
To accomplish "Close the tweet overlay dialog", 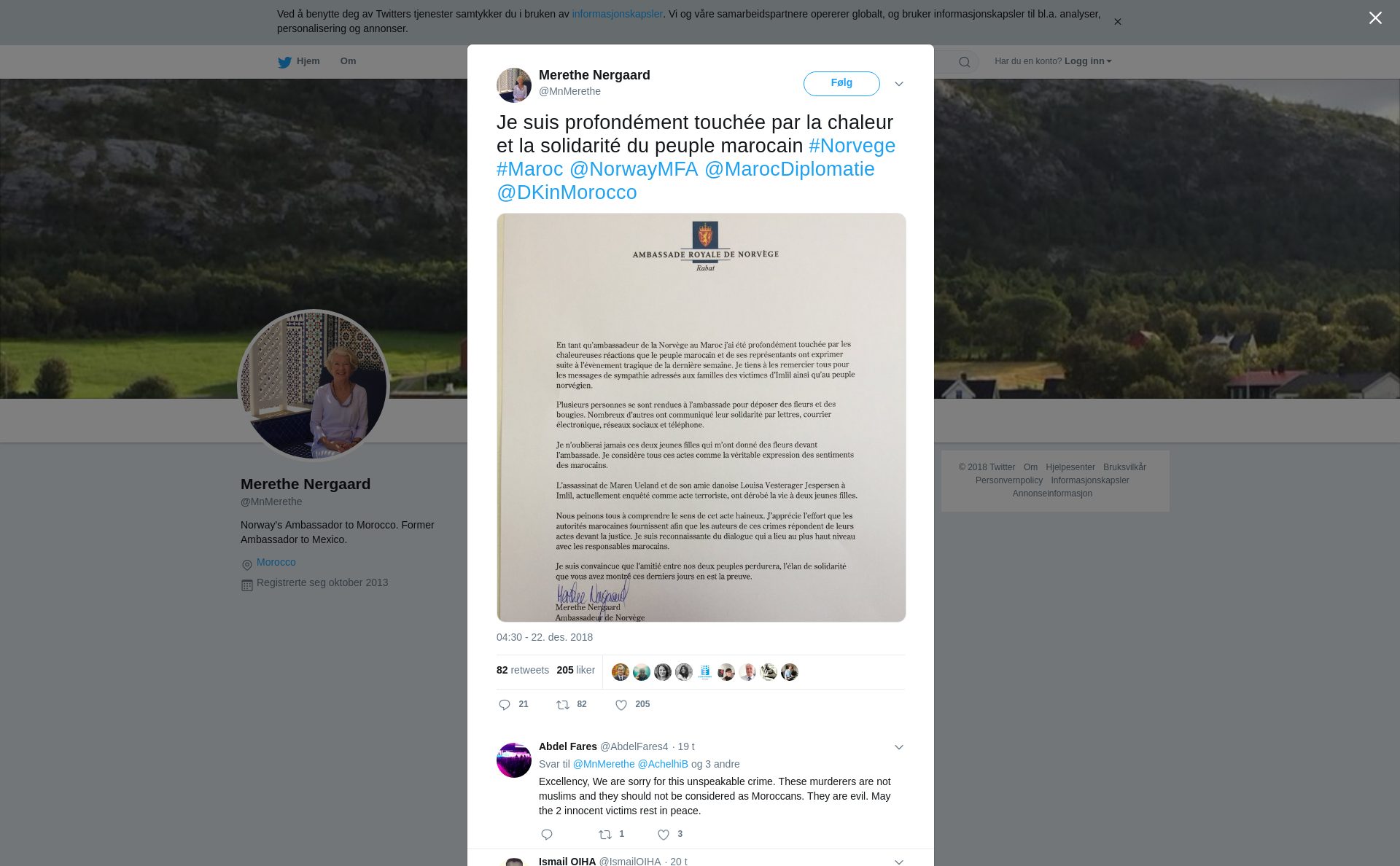I will (x=1375, y=18).
